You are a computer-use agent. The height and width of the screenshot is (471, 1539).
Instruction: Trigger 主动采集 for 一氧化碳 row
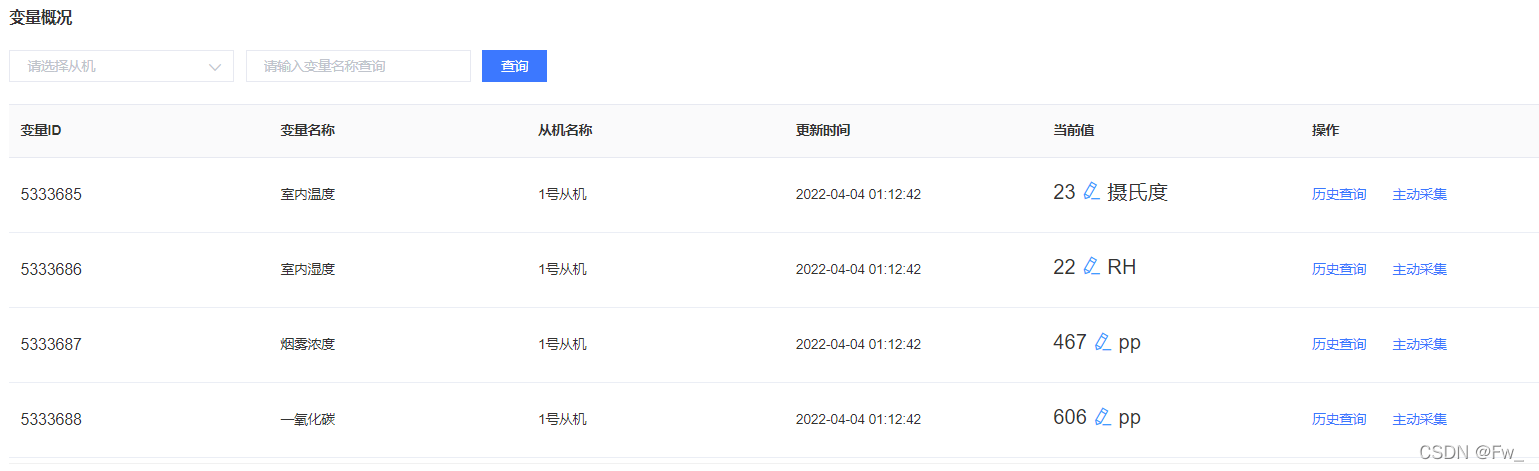(1419, 419)
